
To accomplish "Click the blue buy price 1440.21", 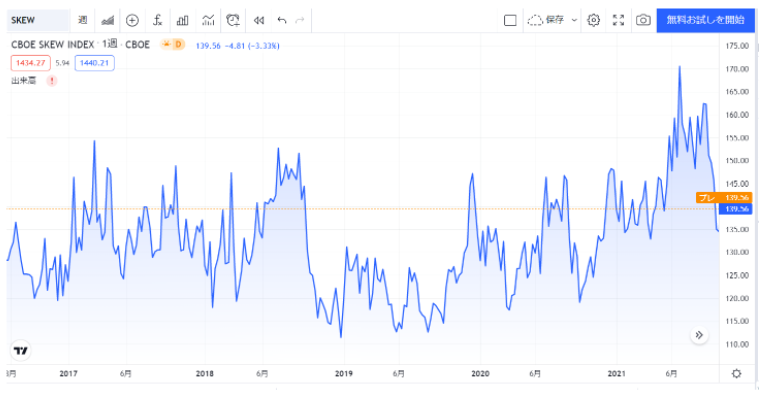I will pyautogui.click(x=94, y=63).
